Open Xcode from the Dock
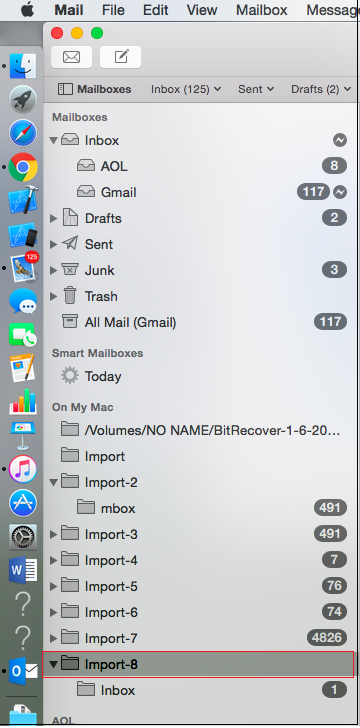 click(23, 200)
